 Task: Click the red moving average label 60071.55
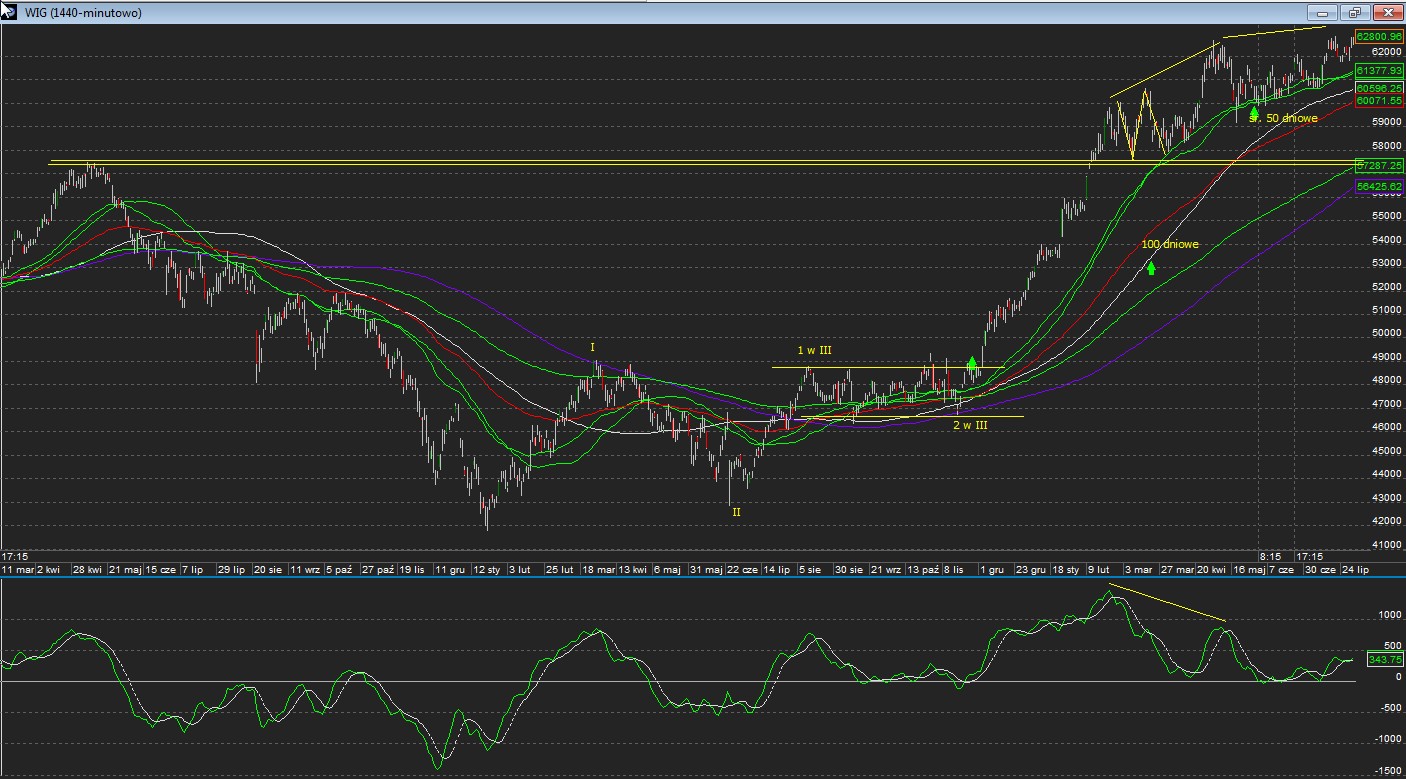click(1379, 101)
